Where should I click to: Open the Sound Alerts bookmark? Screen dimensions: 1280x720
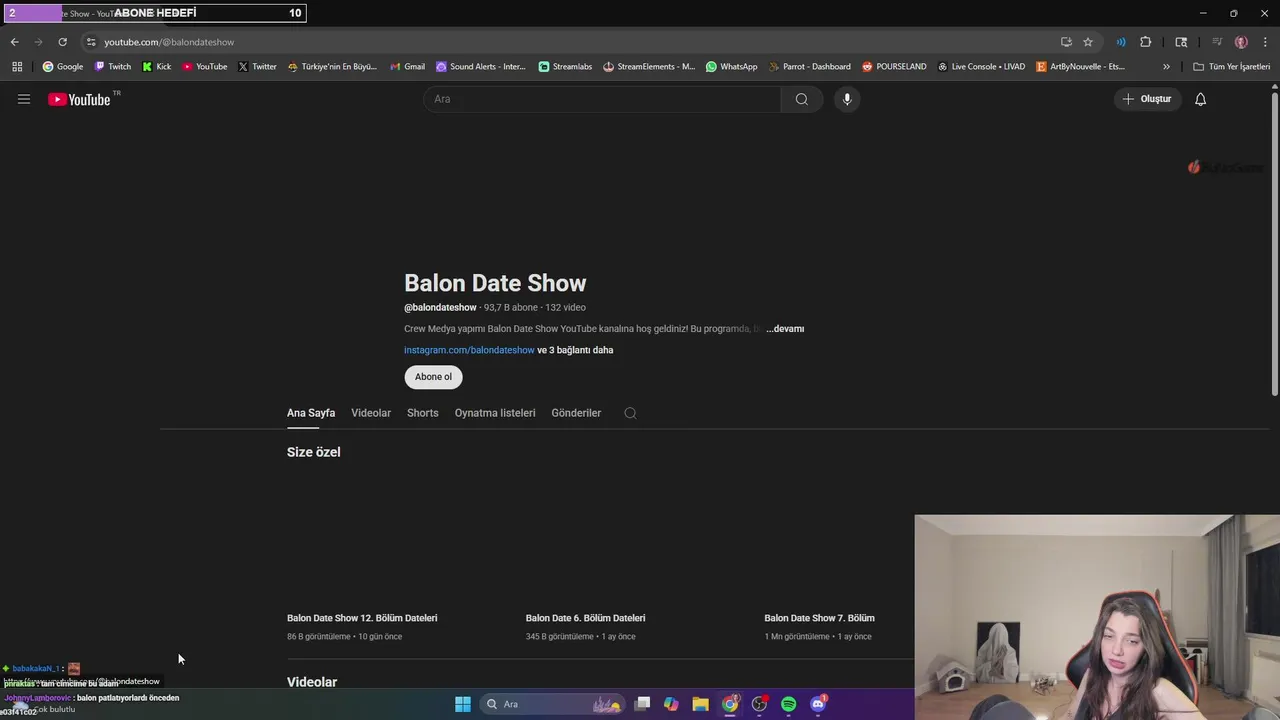tap(481, 67)
